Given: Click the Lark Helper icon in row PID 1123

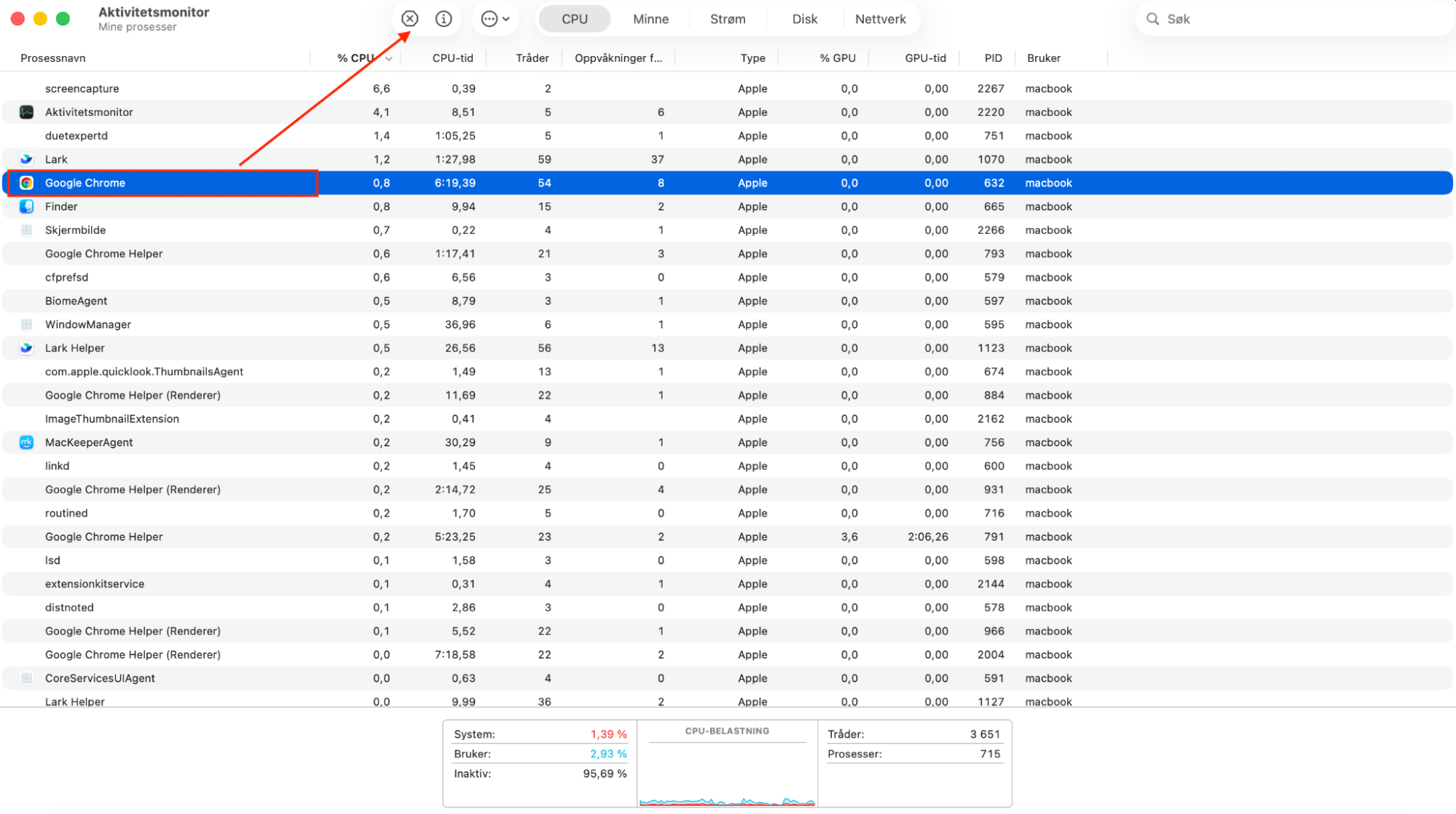Looking at the screenshot, I should click(x=26, y=348).
